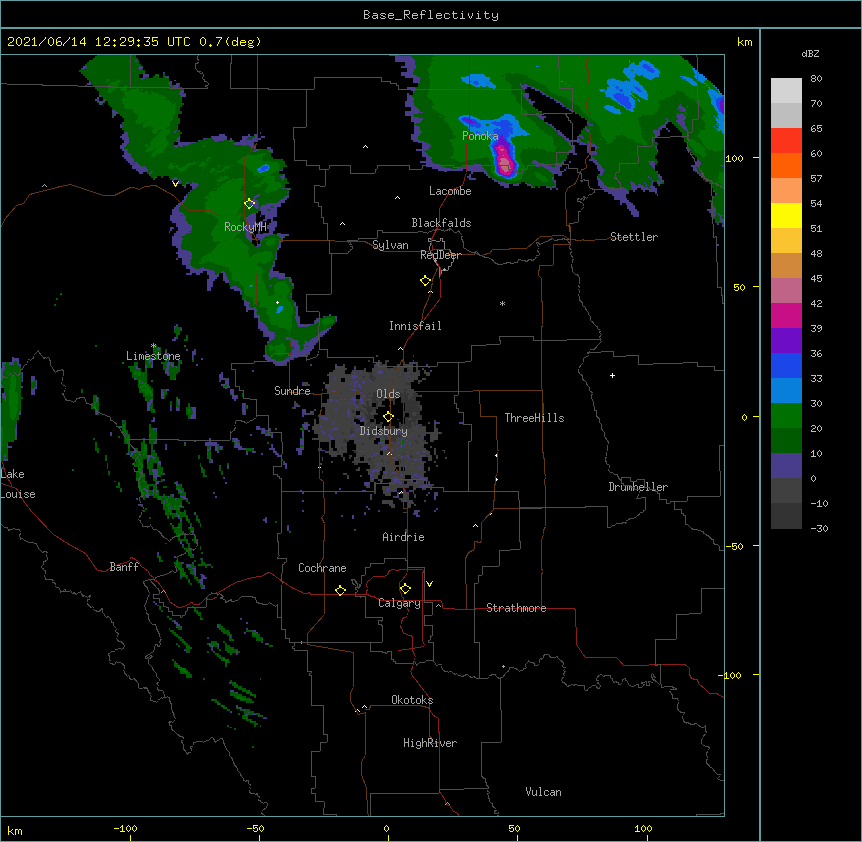
Task: Click the light blue 30-33 dBZ legend swatch
Action: click(x=786, y=390)
